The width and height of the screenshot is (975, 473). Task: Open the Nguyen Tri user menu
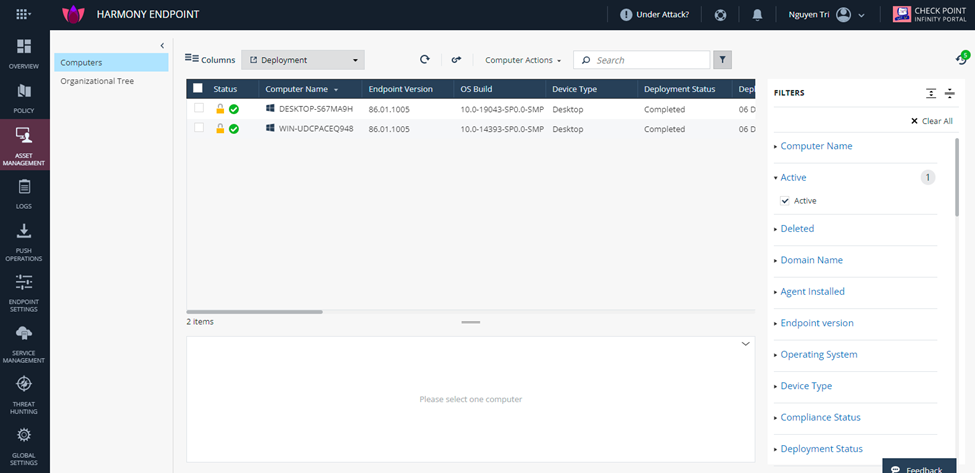(826, 15)
